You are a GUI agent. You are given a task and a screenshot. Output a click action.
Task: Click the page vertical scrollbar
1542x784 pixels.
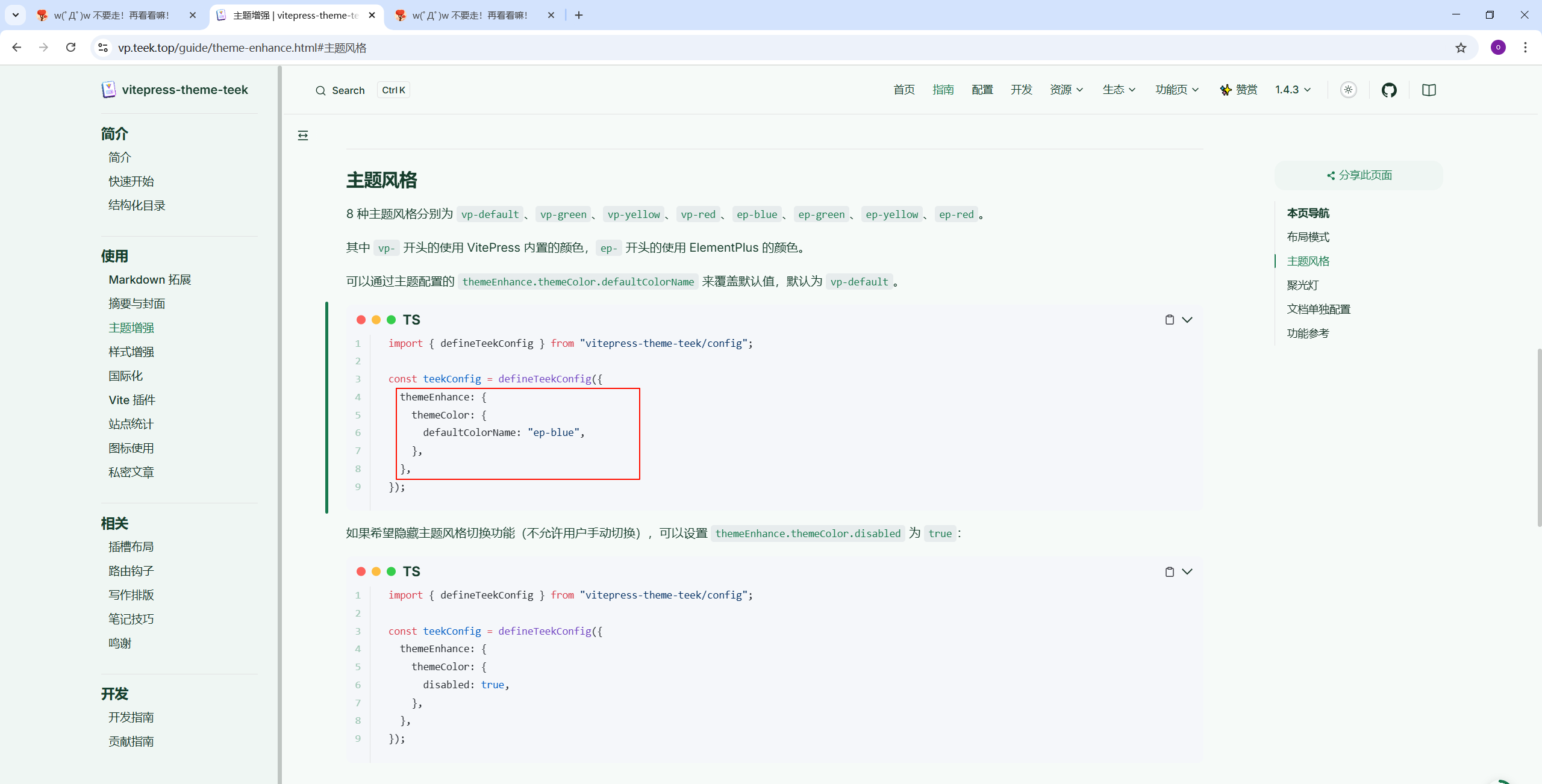pos(1539,438)
